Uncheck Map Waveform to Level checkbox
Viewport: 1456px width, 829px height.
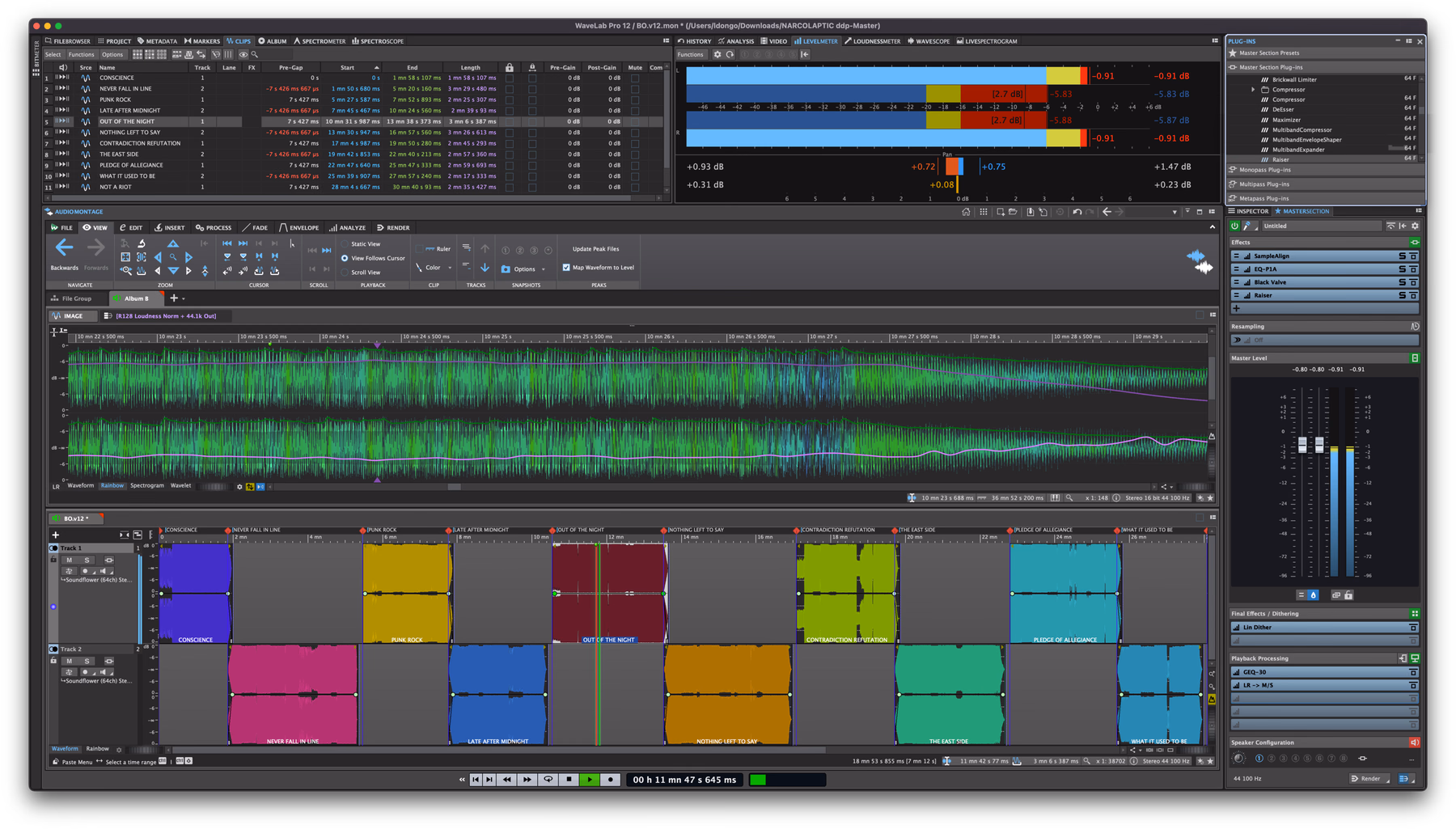point(566,268)
